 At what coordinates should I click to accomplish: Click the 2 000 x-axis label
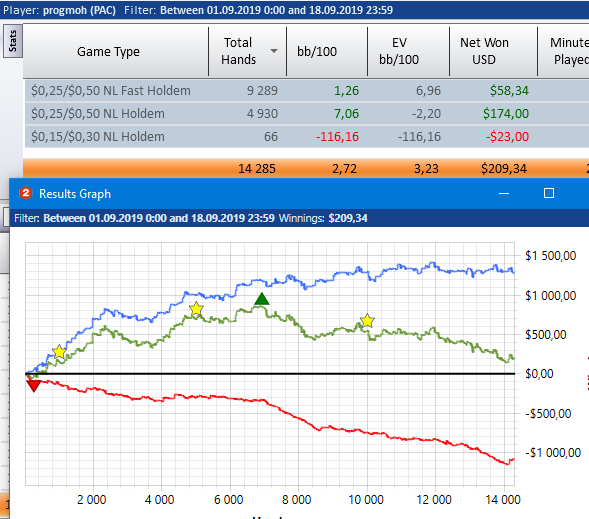coord(92,500)
